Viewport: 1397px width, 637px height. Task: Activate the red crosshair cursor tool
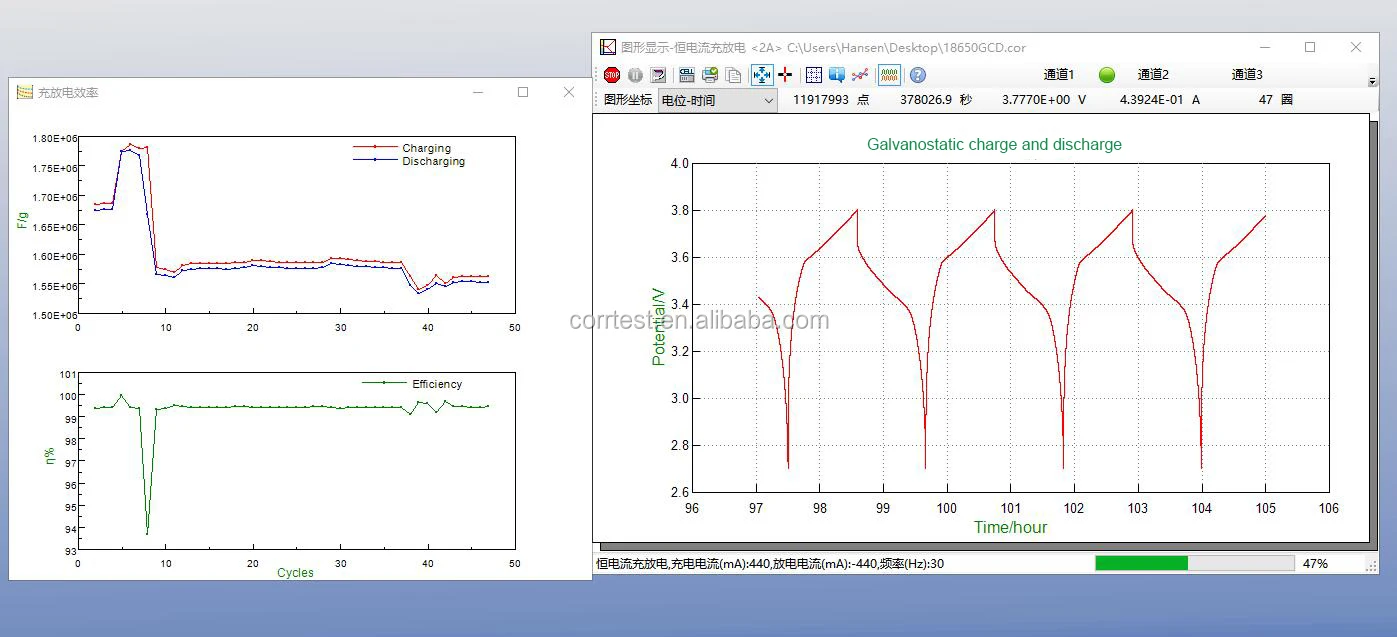pos(785,75)
